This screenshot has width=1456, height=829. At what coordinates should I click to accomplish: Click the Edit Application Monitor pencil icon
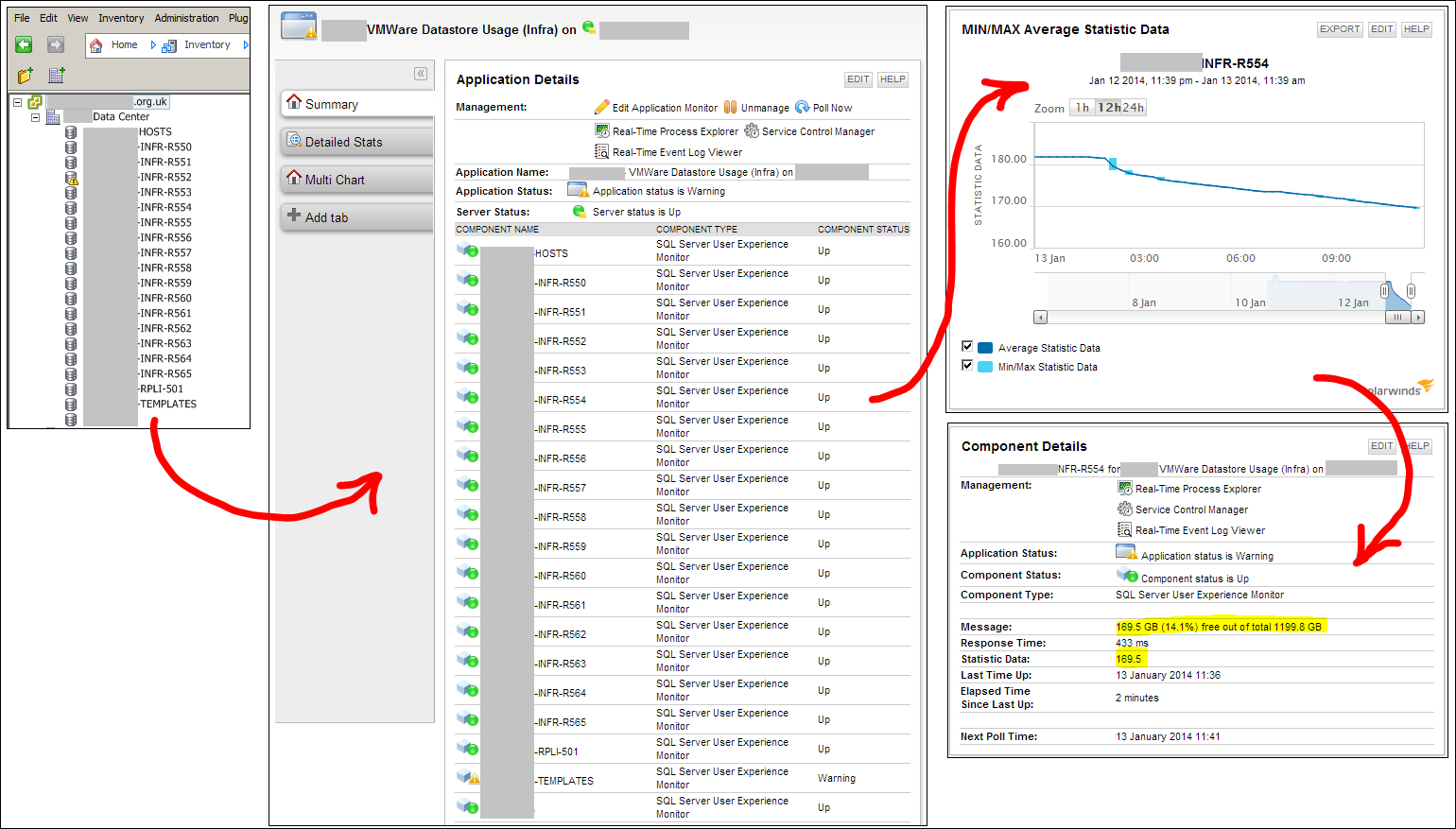point(602,107)
